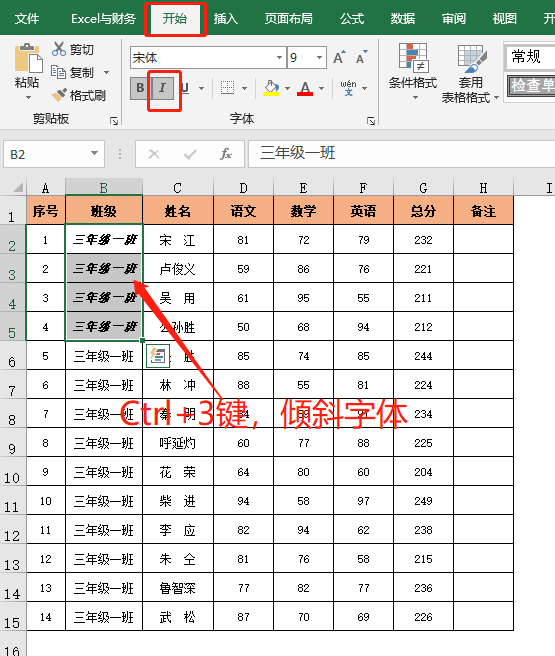Image resolution: width=555 pixels, height=656 pixels.
Task: Click total score cell 249
Action: [423, 501]
